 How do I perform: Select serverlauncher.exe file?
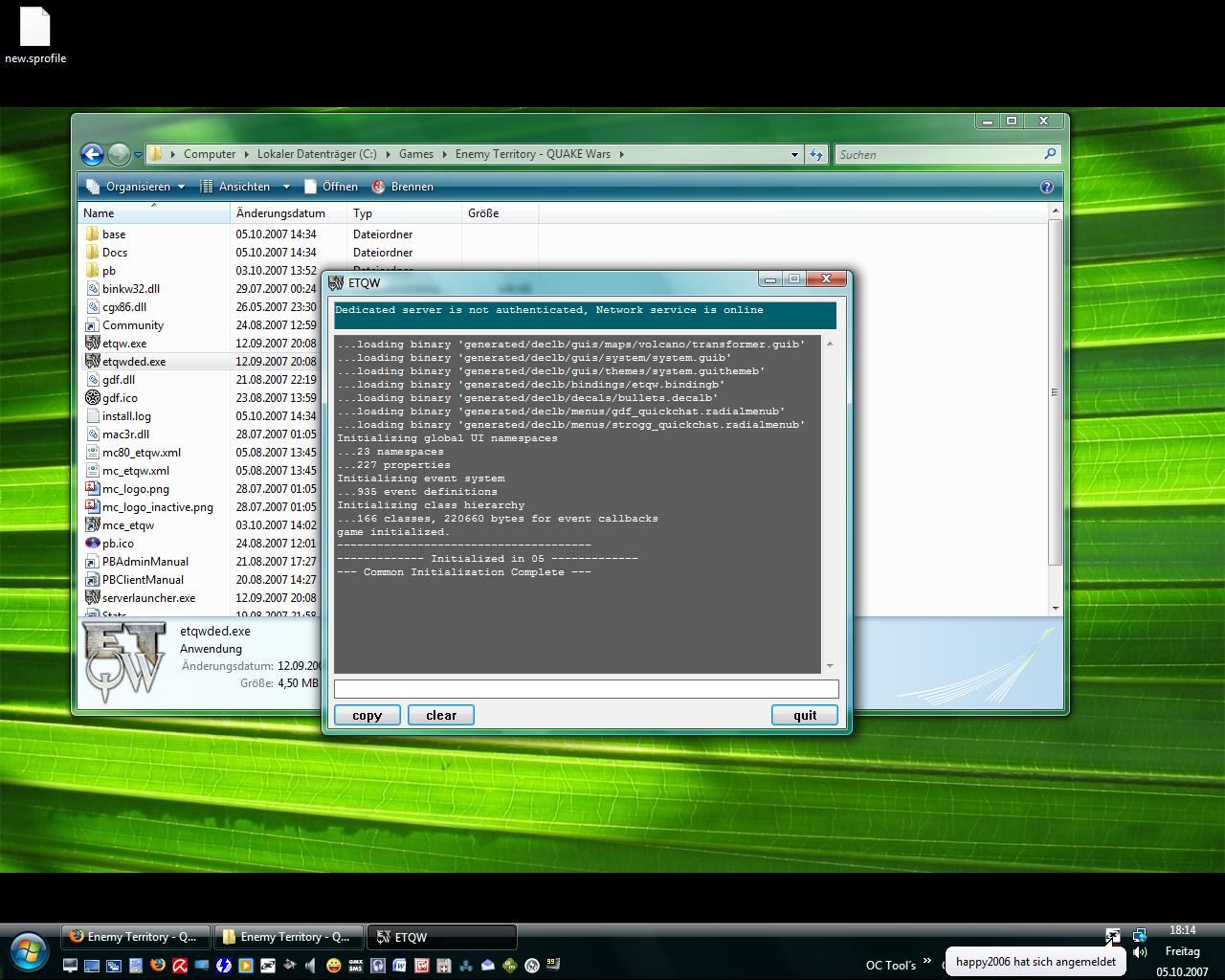(x=148, y=598)
